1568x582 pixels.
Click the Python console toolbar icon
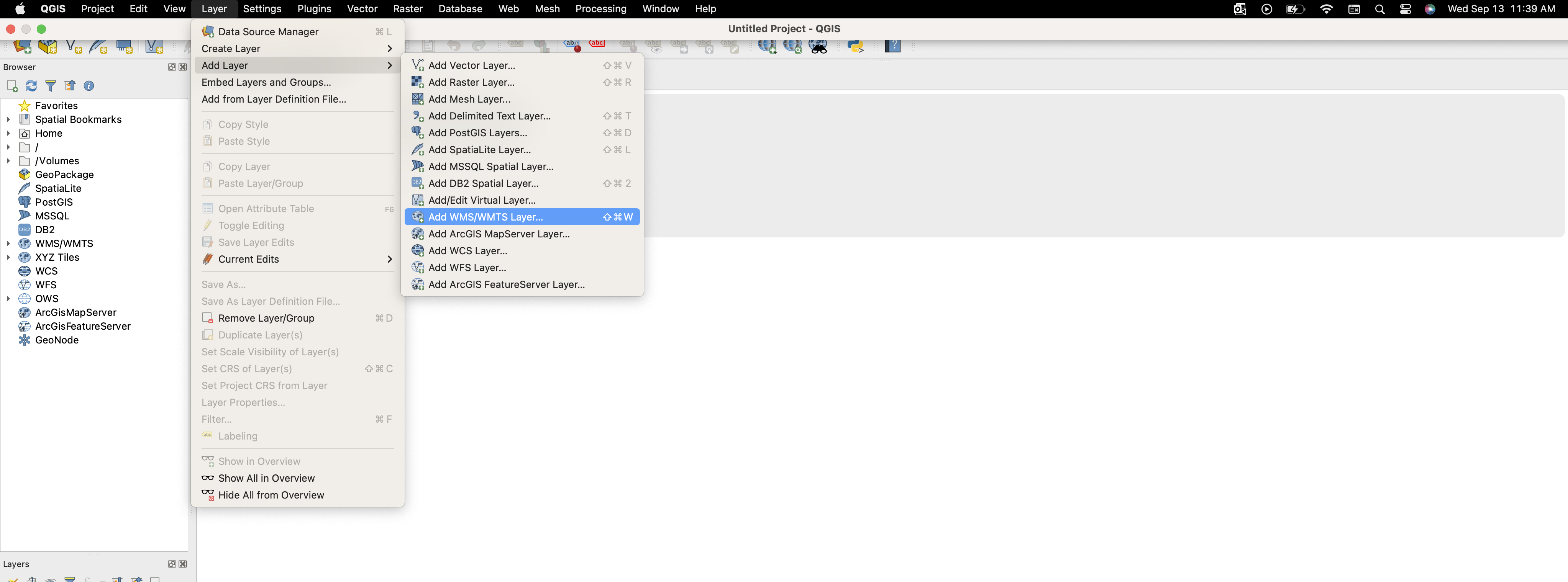pyautogui.click(x=855, y=46)
